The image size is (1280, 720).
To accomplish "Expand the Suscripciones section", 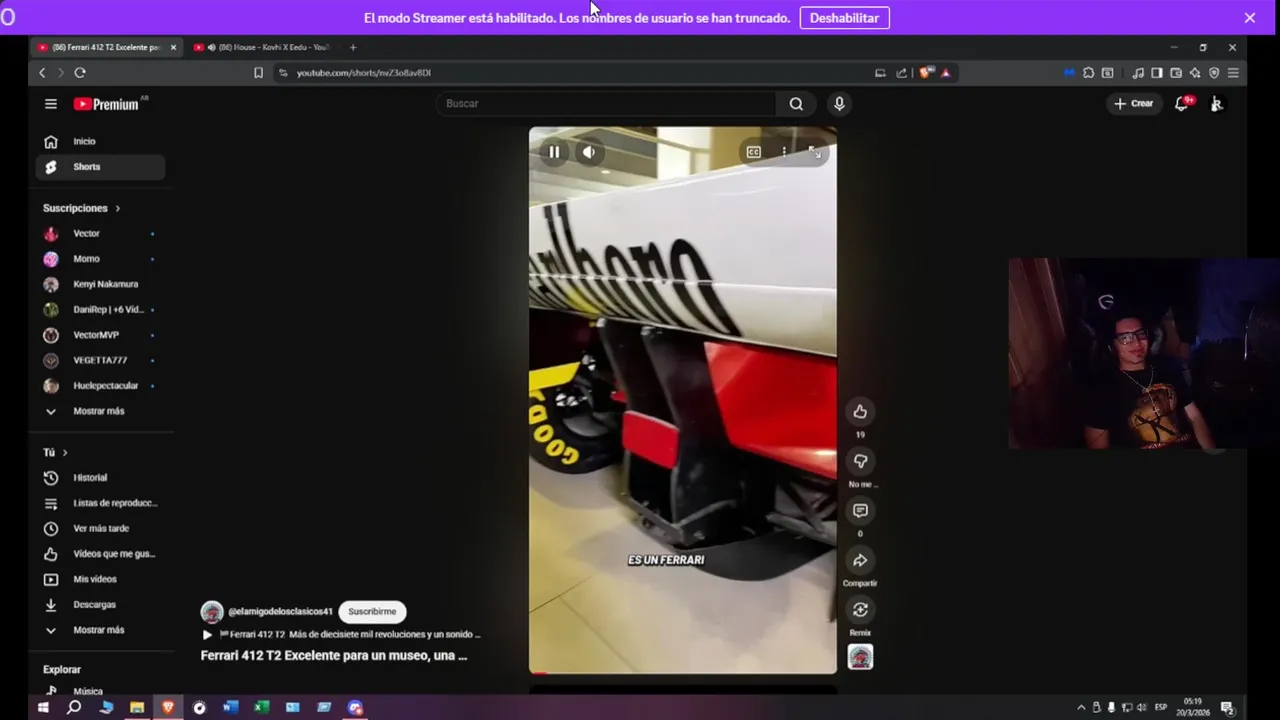I will coord(82,208).
